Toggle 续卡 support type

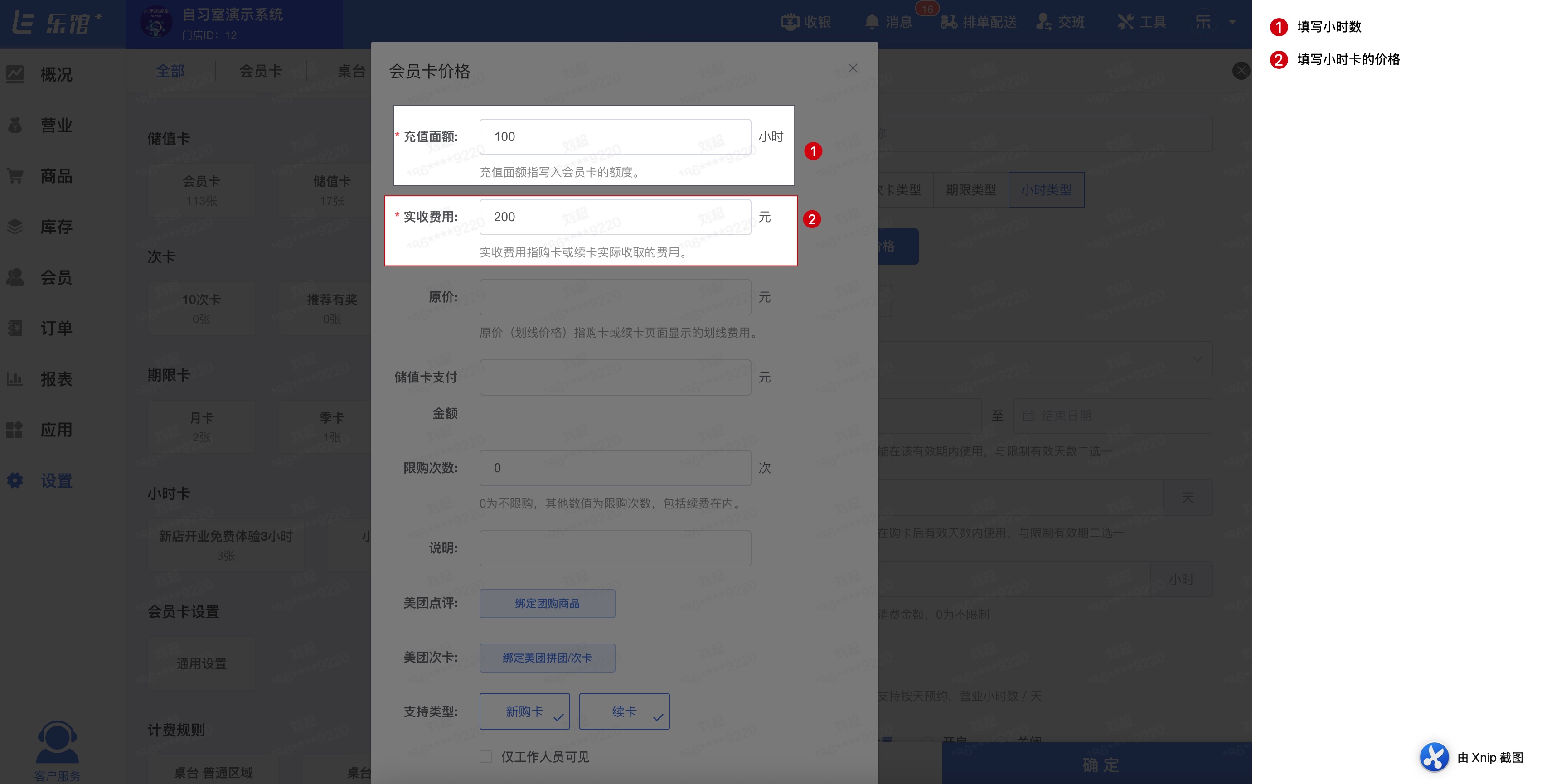(624, 711)
